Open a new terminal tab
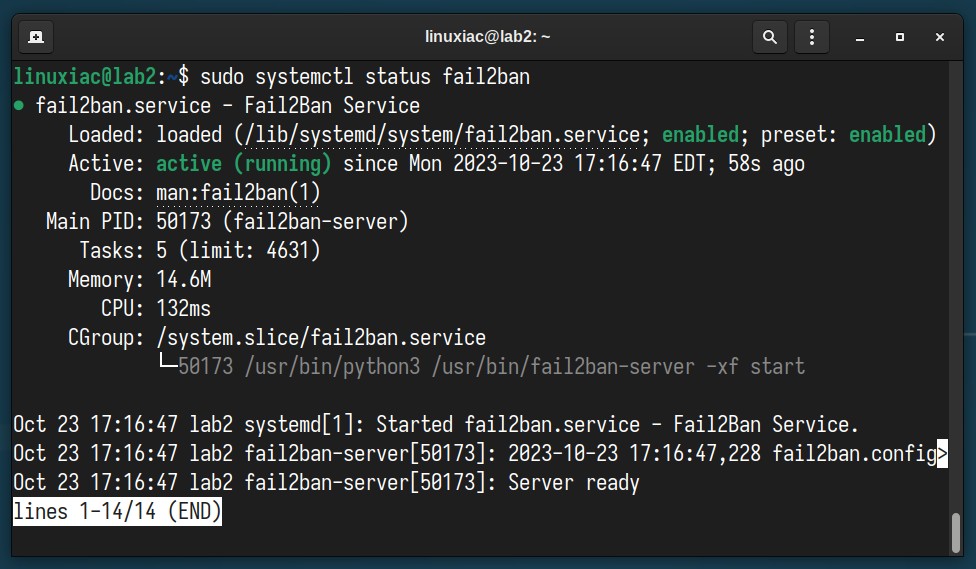The height and width of the screenshot is (569, 976). (36, 37)
